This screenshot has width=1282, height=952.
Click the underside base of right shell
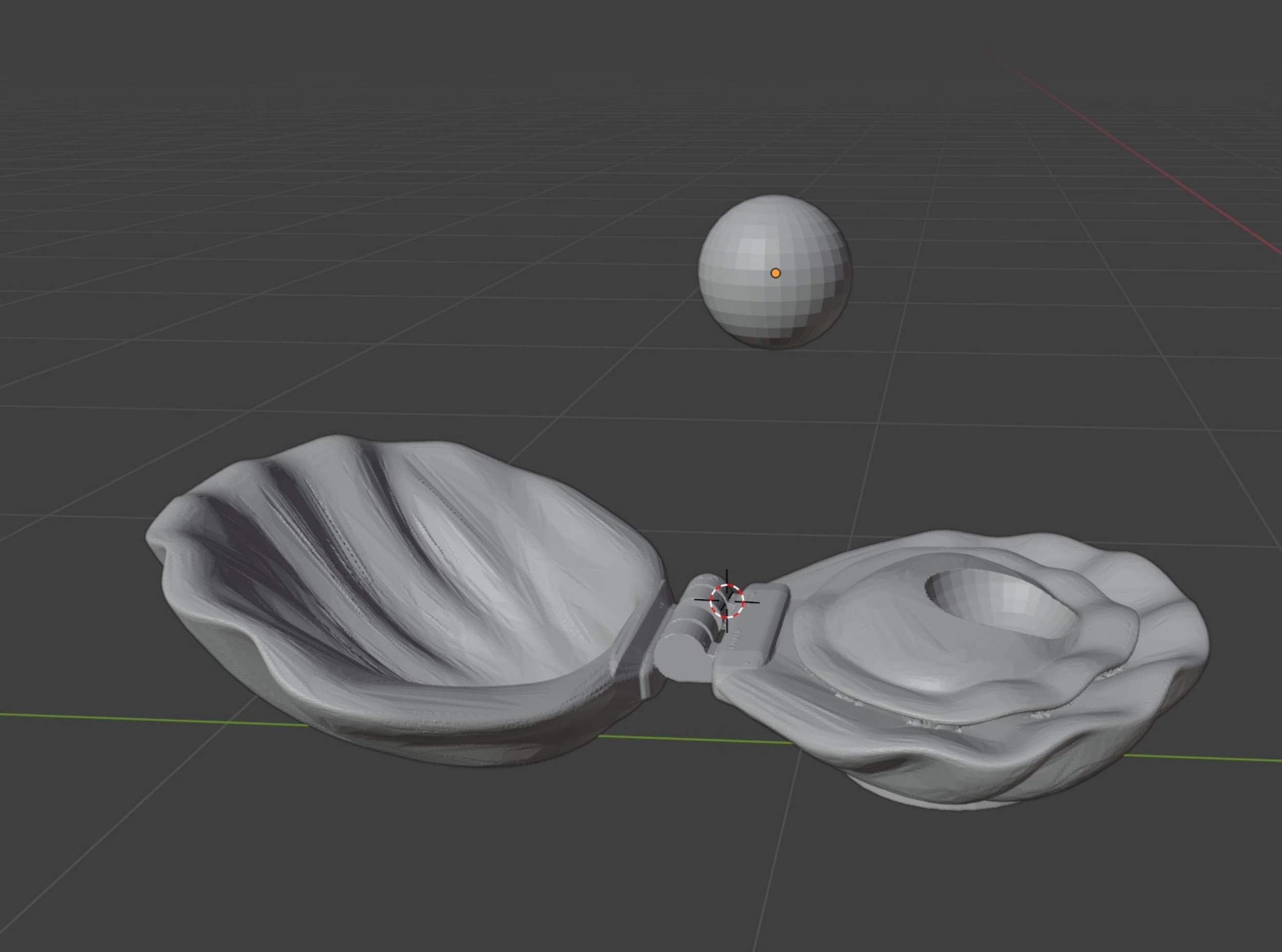(x=951, y=802)
